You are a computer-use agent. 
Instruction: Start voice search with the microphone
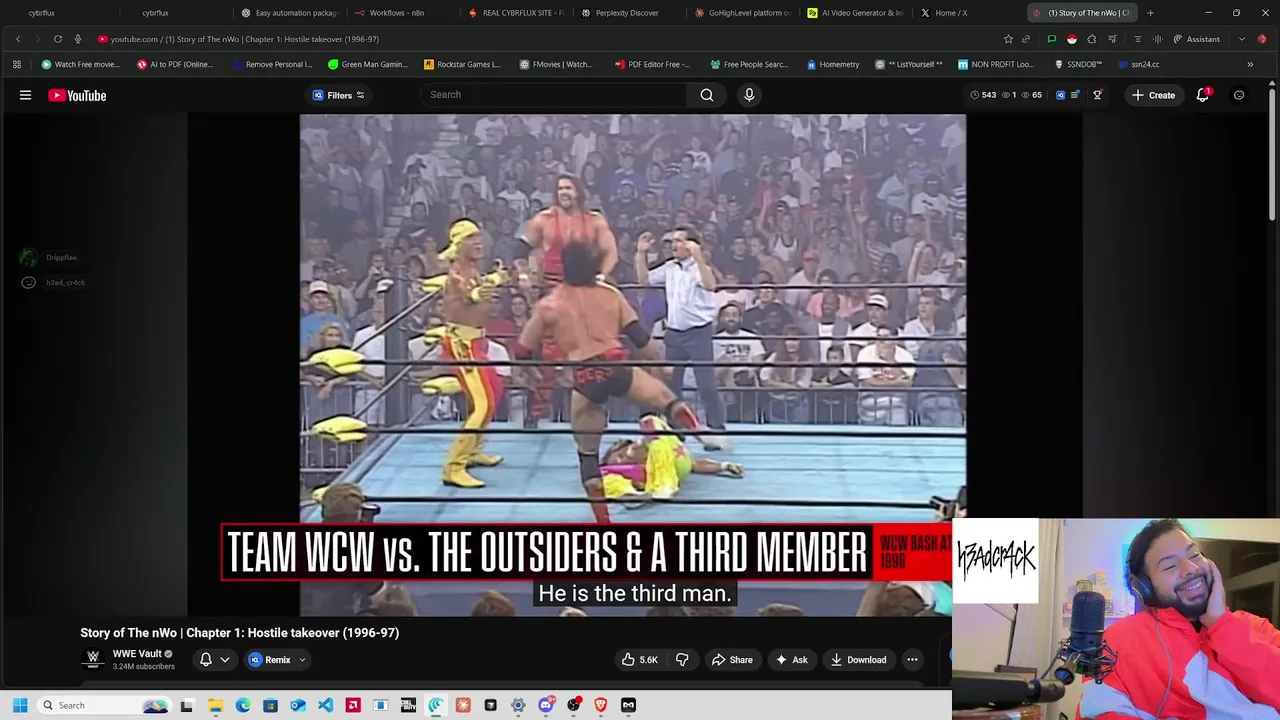pyautogui.click(x=749, y=95)
